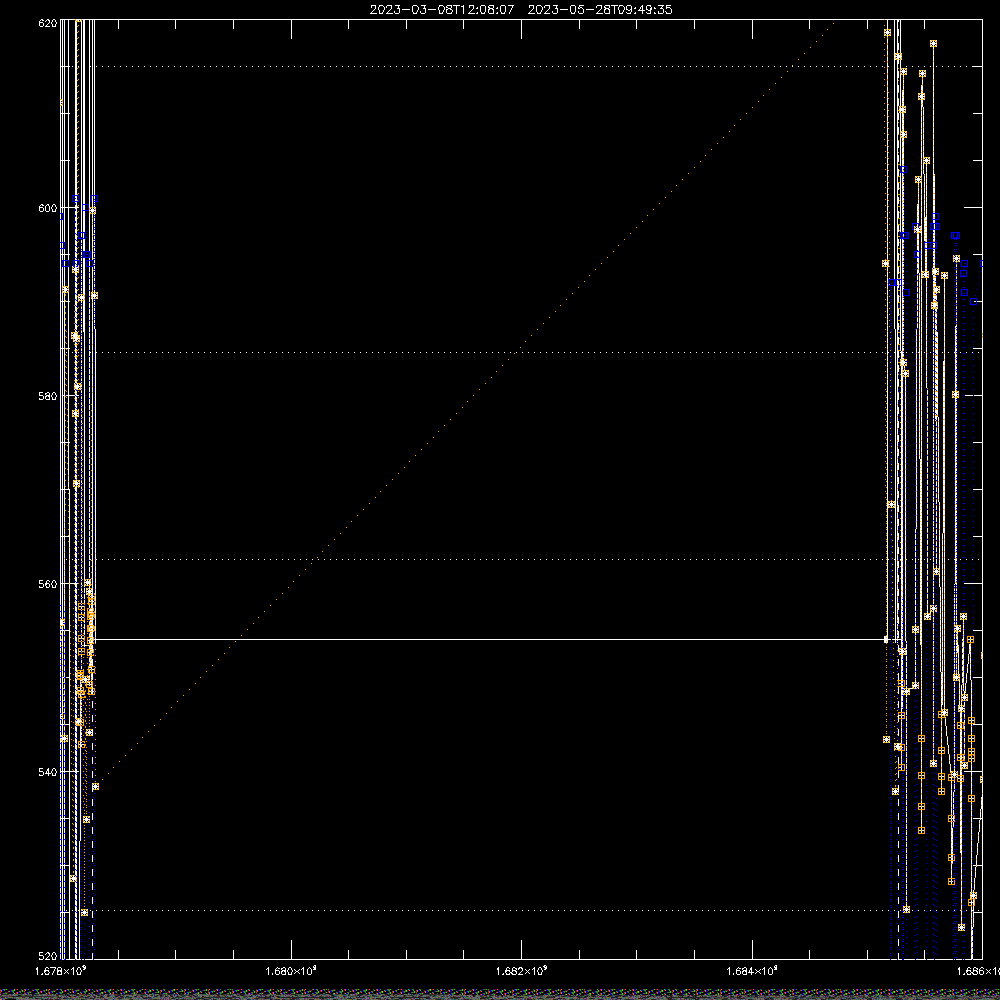Click the end timestamp 2023-05-28T09:49:35 in title
This screenshot has width=1000, height=1000.
point(599,10)
